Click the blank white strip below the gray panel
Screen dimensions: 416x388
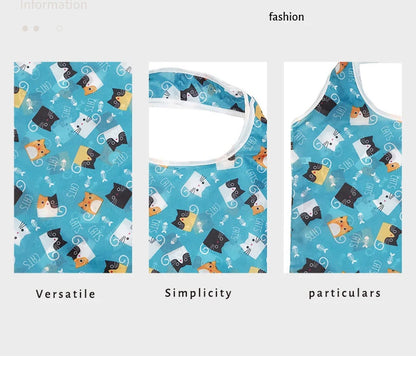tap(208, 372)
